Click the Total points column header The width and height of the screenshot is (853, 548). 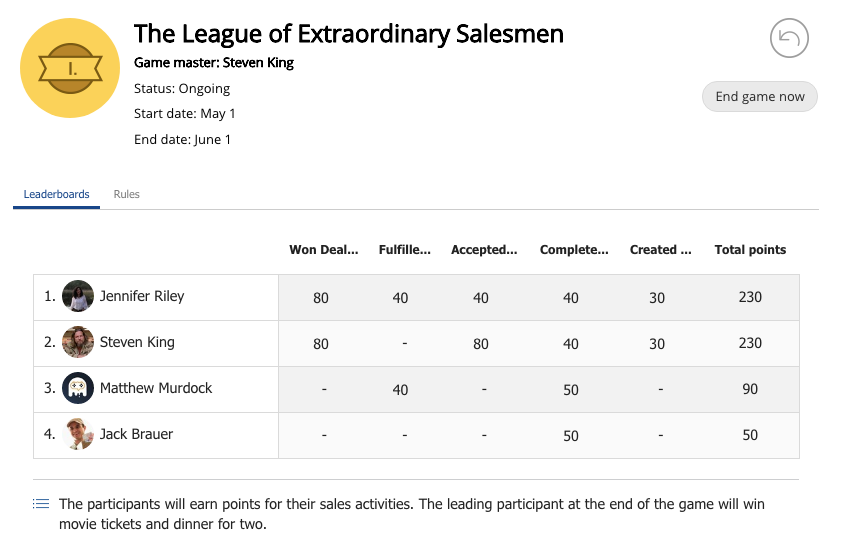click(x=750, y=250)
